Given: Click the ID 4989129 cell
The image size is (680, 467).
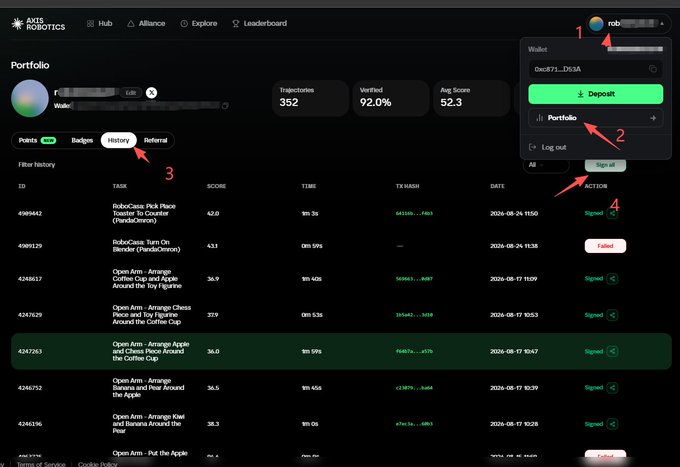Looking at the screenshot, I should (x=30, y=246).
